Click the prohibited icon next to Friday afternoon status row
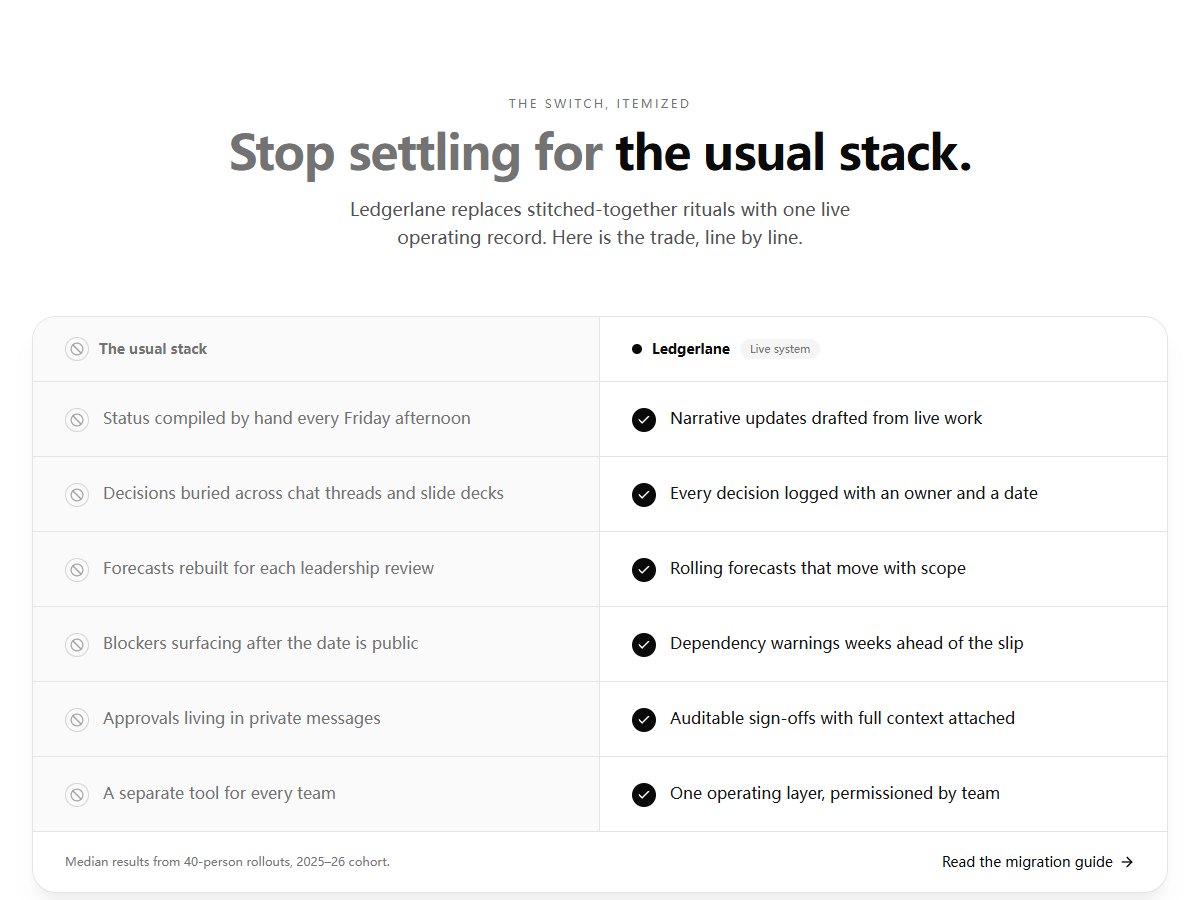 click(77, 420)
